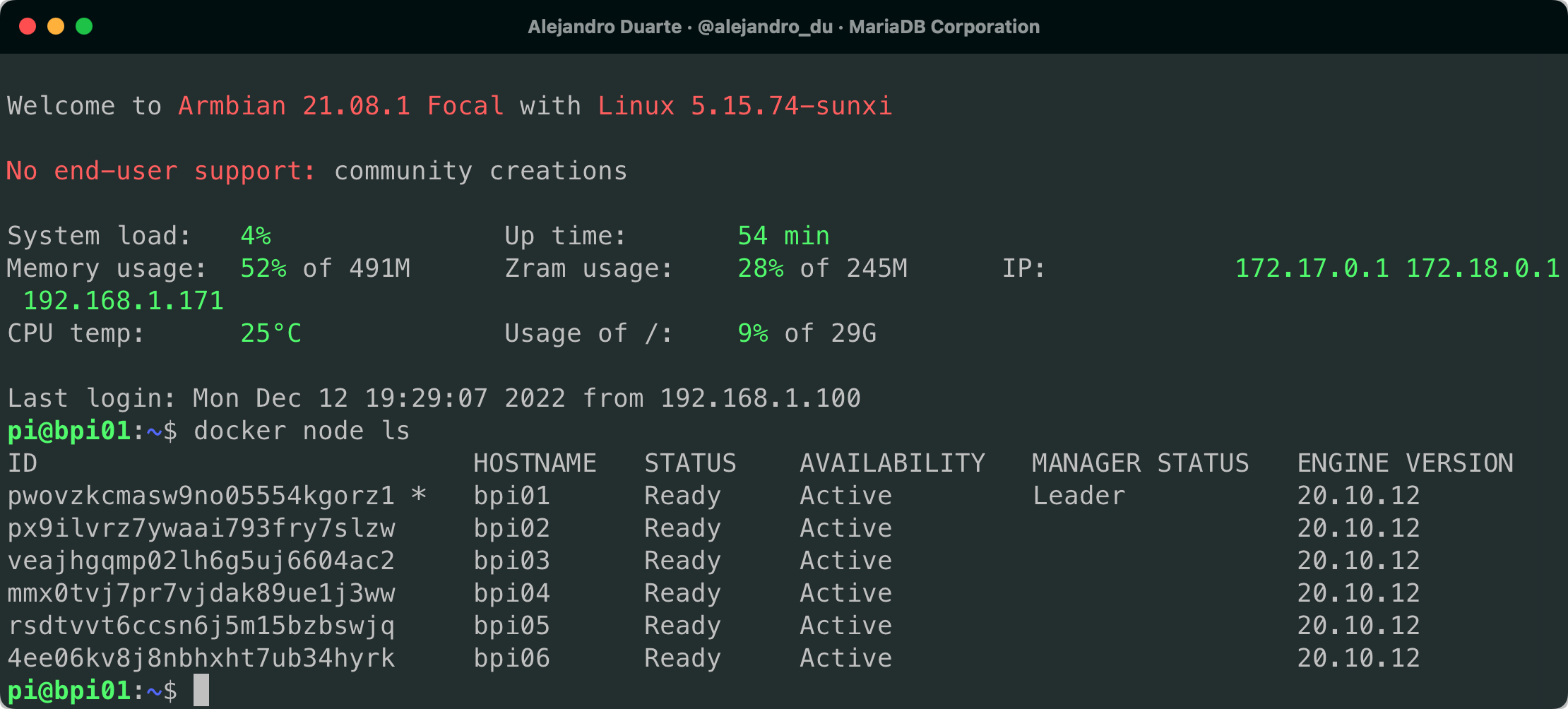Click the hostname bpi06 in node list
Screen dimensions: 1568x709
tap(511, 658)
